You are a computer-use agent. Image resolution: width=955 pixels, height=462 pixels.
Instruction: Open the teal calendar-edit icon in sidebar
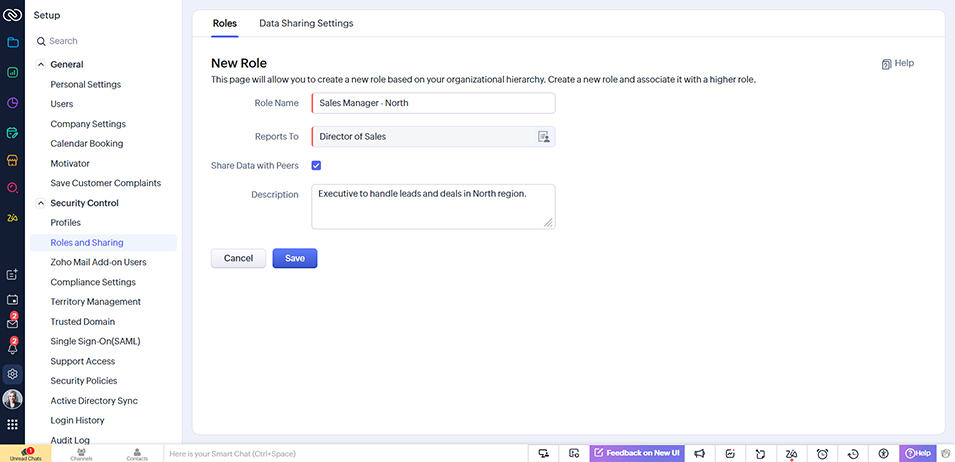pyautogui.click(x=12, y=132)
